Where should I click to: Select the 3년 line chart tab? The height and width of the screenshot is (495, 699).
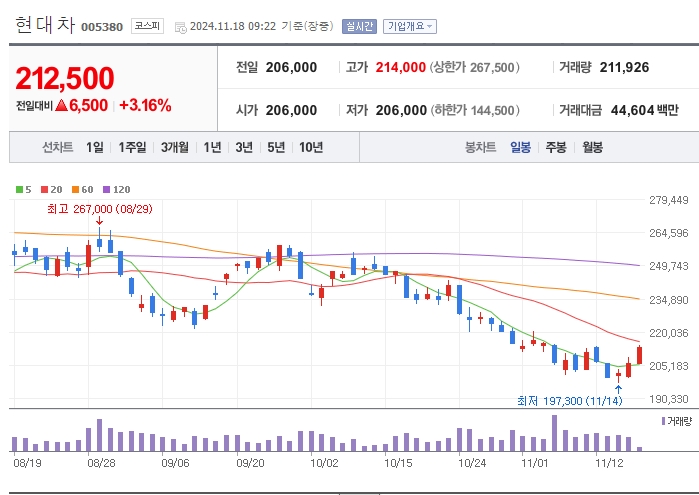244,147
